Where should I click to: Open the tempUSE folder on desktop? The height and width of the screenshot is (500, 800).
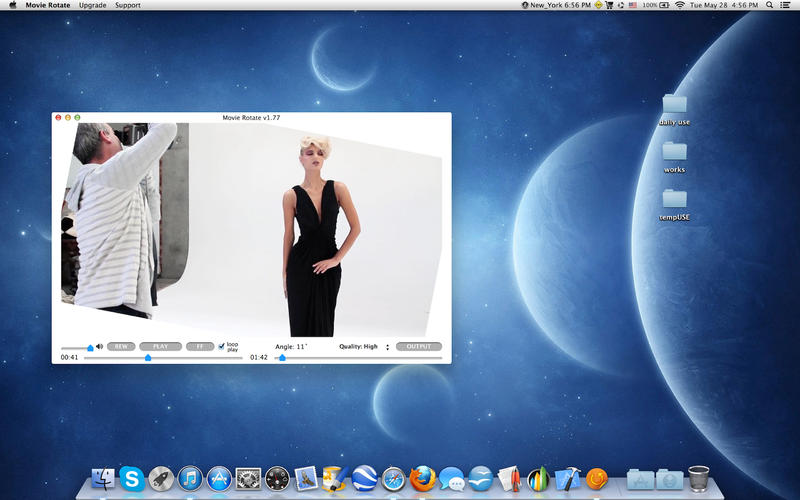pos(674,205)
